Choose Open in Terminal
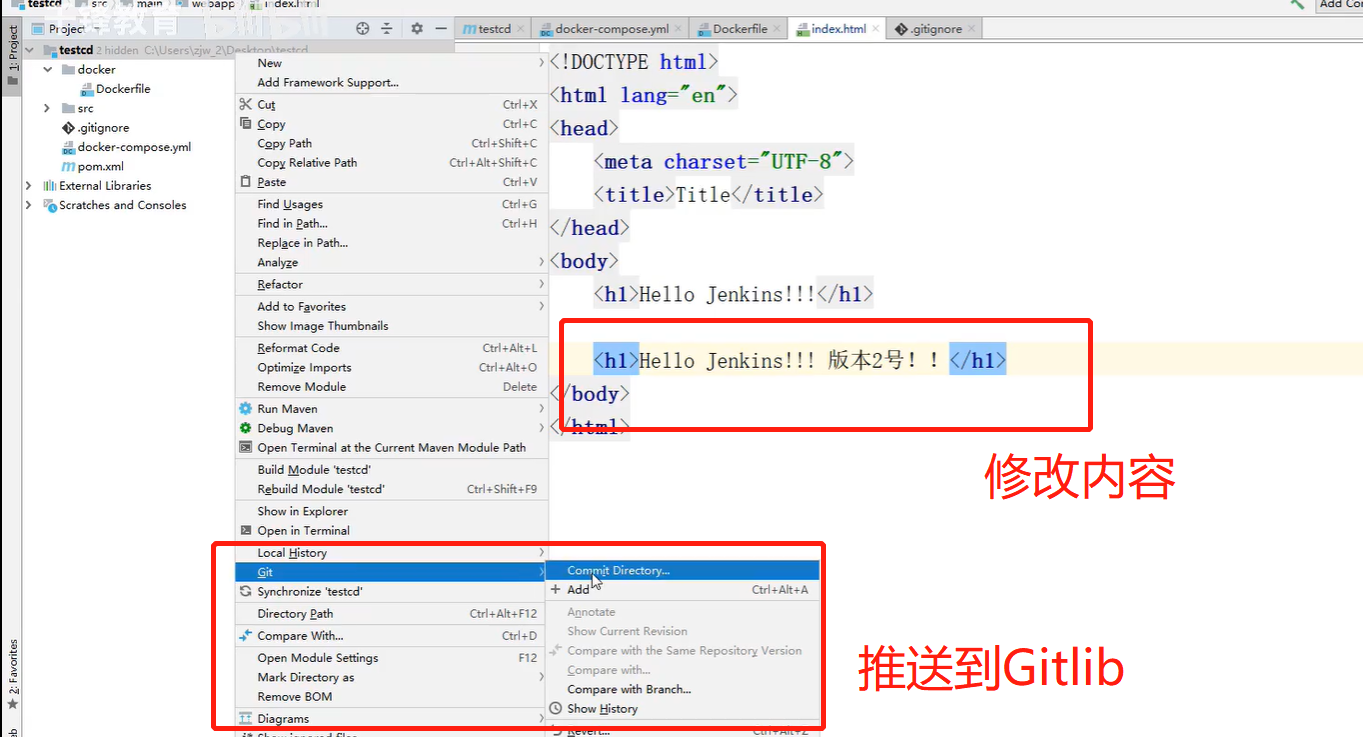This screenshot has width=1363, height=737. coord(392,531)
